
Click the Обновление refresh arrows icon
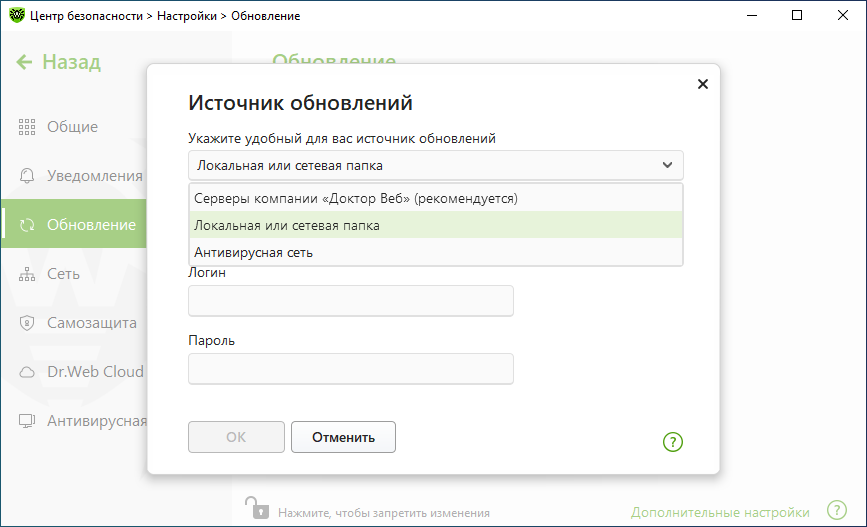[x=27, y=225]
